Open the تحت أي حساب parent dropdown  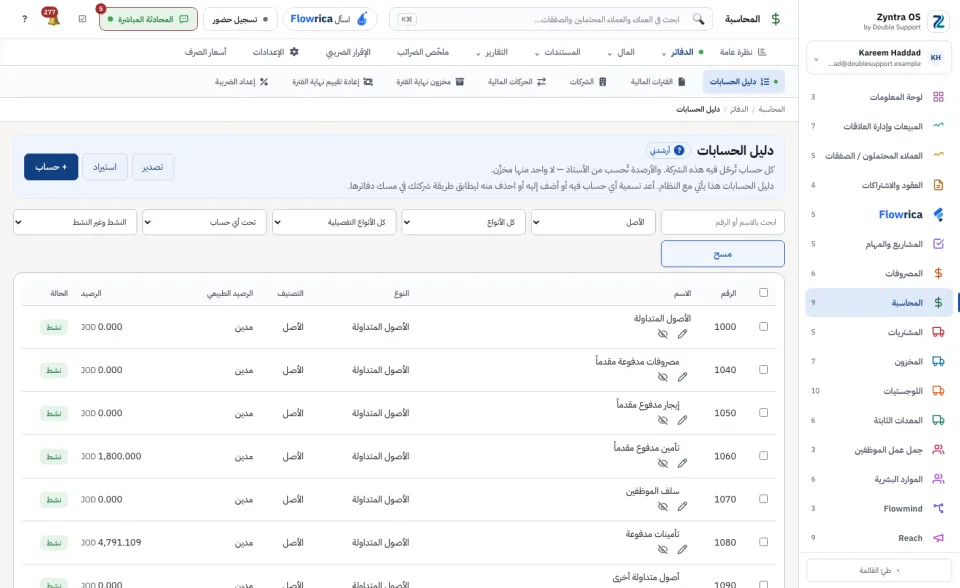[x=204, y=222]
